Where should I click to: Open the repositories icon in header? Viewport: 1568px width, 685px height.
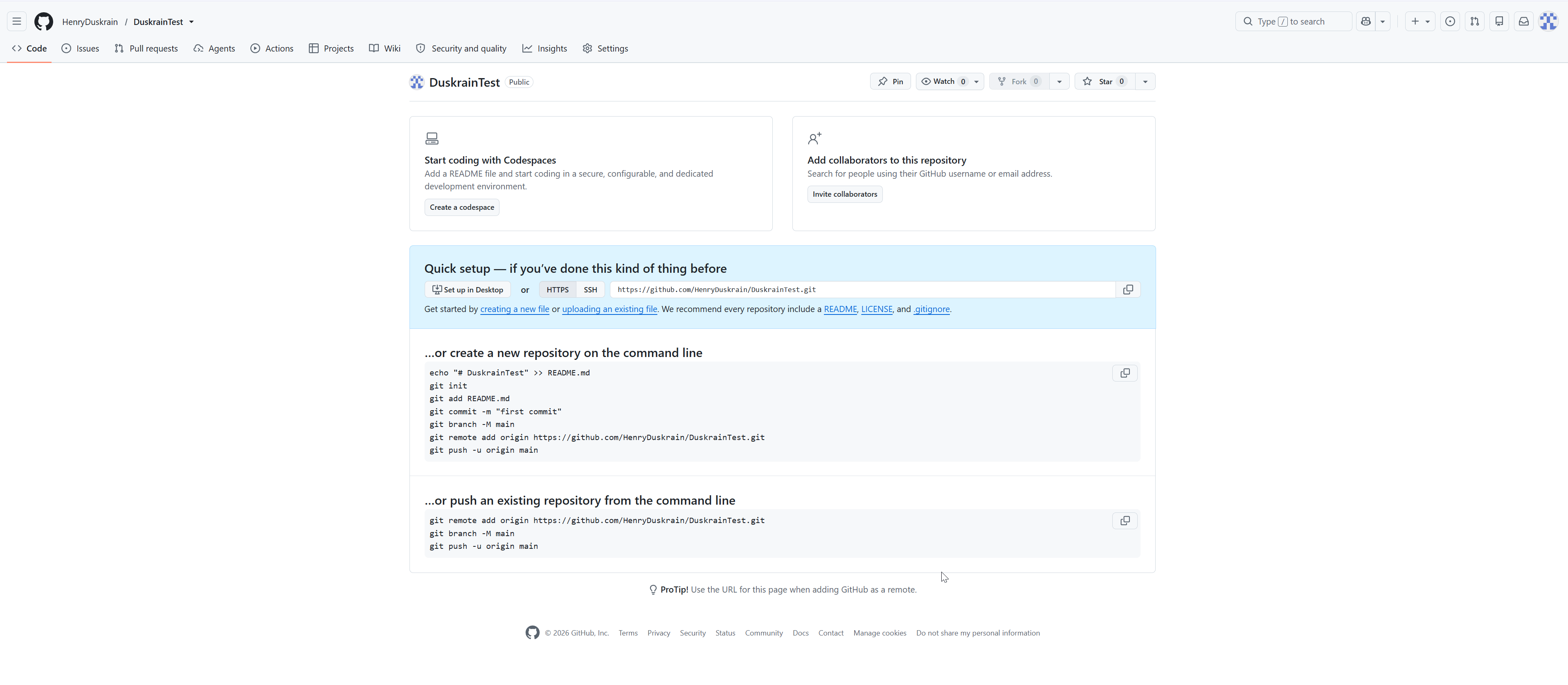click(x=1499, y=21)
